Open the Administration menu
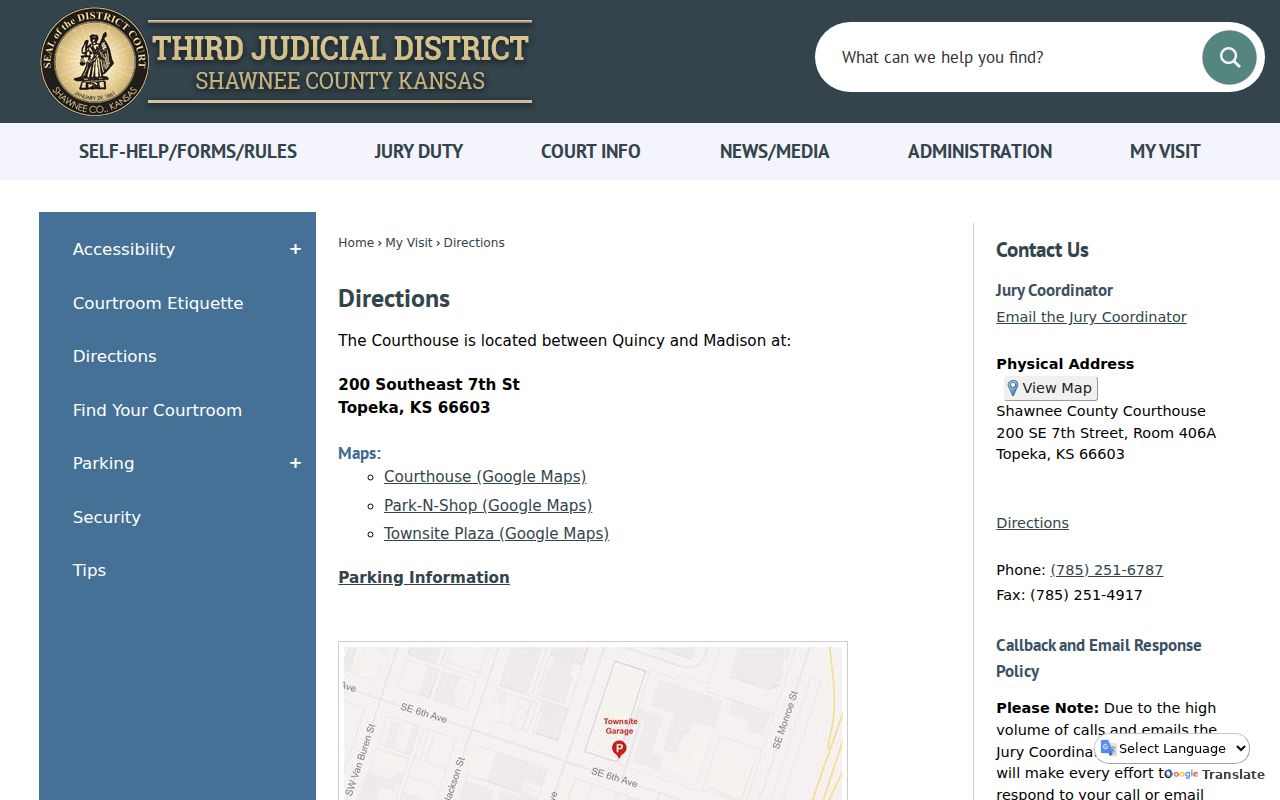This screenshot has width=1280, height=800. point(980,151)
